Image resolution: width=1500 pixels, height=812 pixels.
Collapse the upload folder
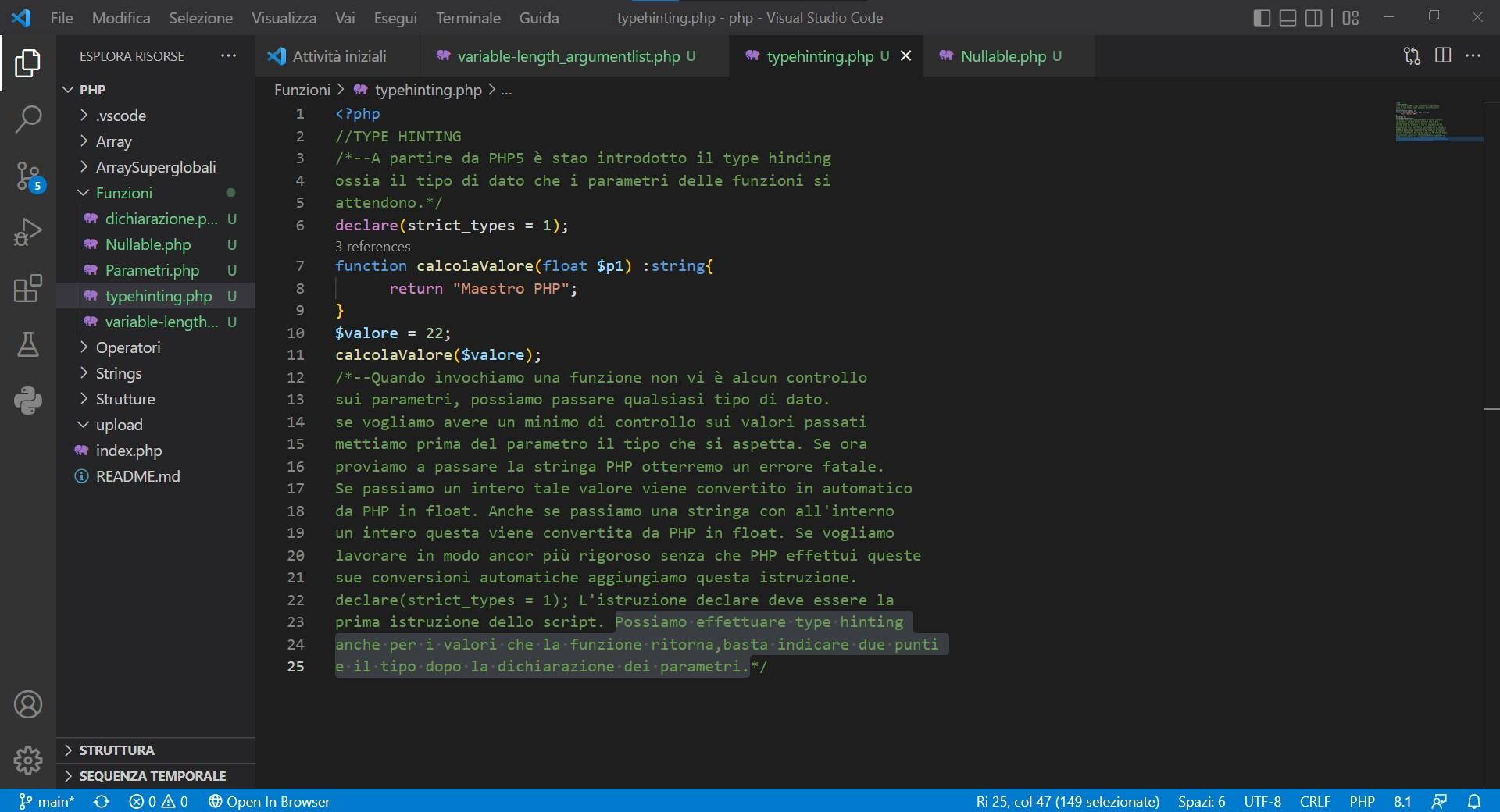click(156, 425)
